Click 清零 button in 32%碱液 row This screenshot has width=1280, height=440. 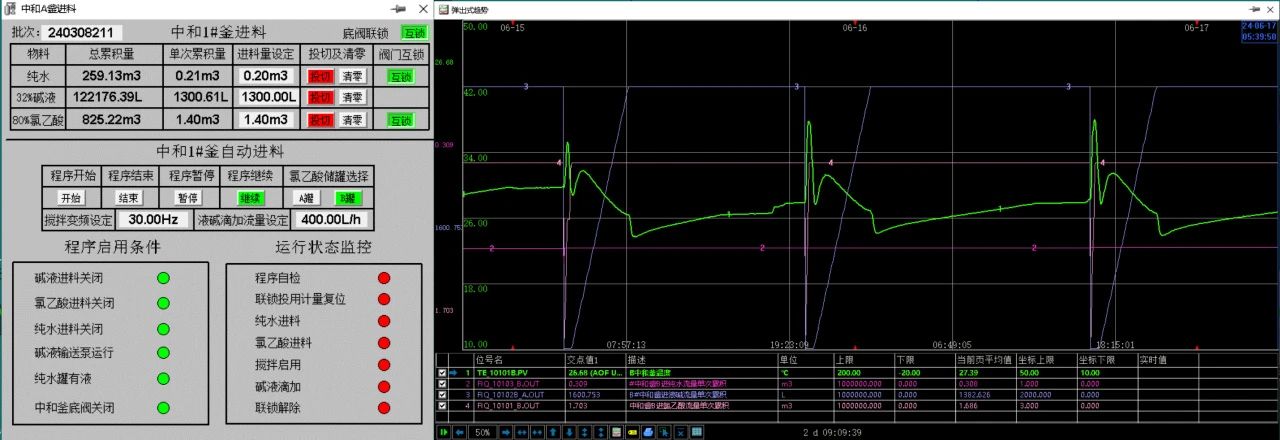click(x=351, y=98)
